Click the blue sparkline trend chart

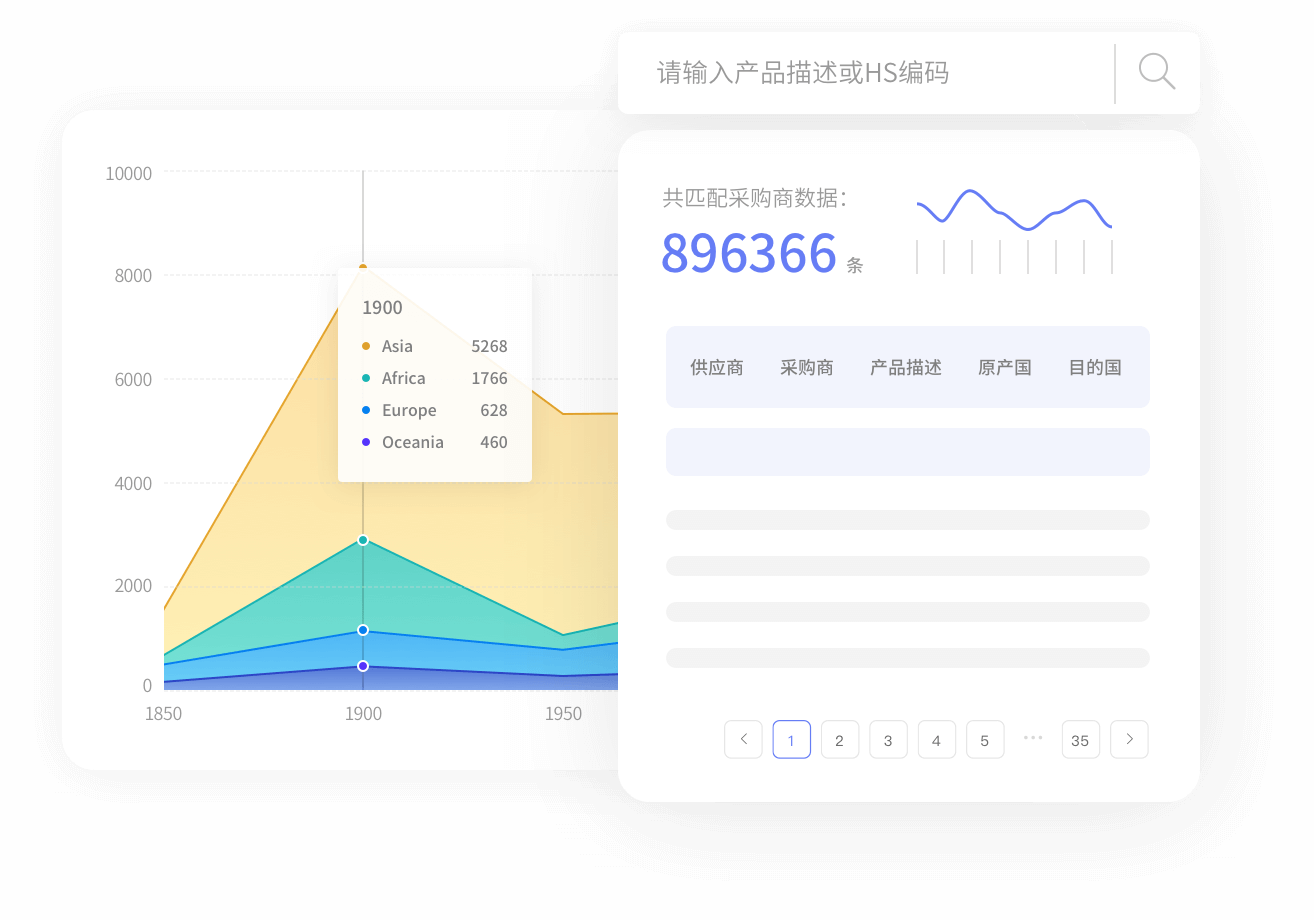1014,210
